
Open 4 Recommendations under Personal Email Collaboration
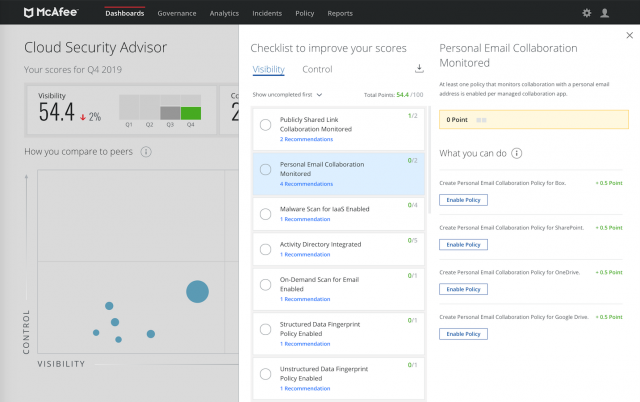pos(306,184)
